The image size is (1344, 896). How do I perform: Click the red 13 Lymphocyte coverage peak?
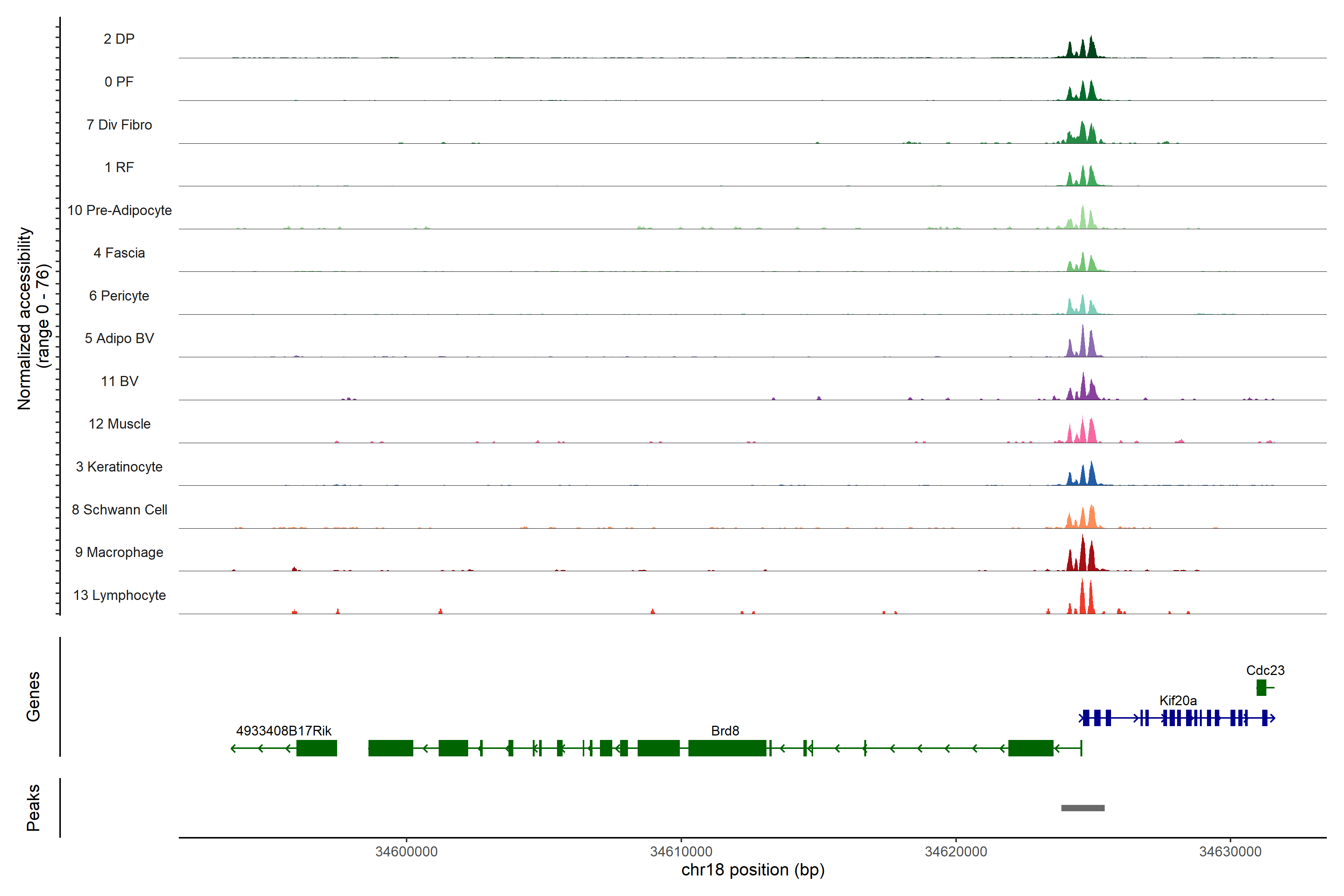tap(1082, 600)
